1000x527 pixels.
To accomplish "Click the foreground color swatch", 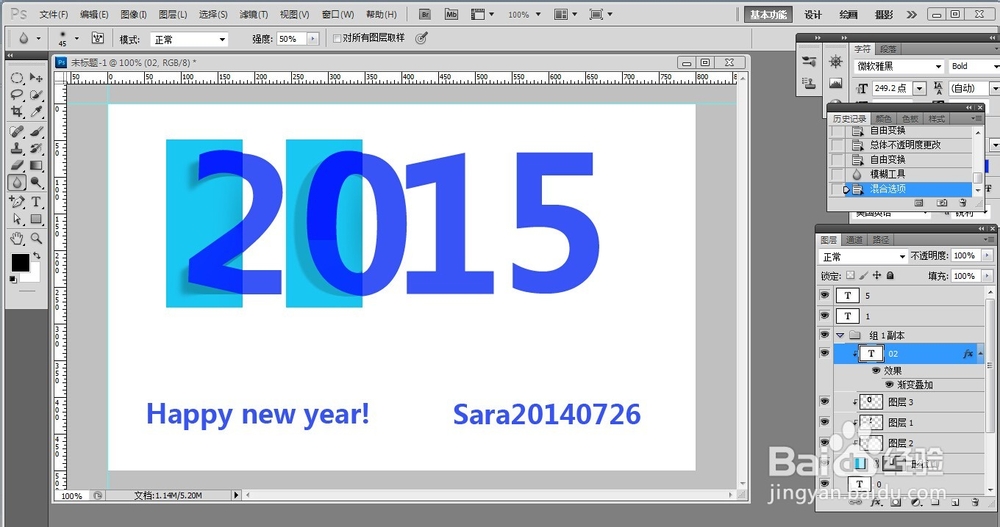I will (20, 262).
